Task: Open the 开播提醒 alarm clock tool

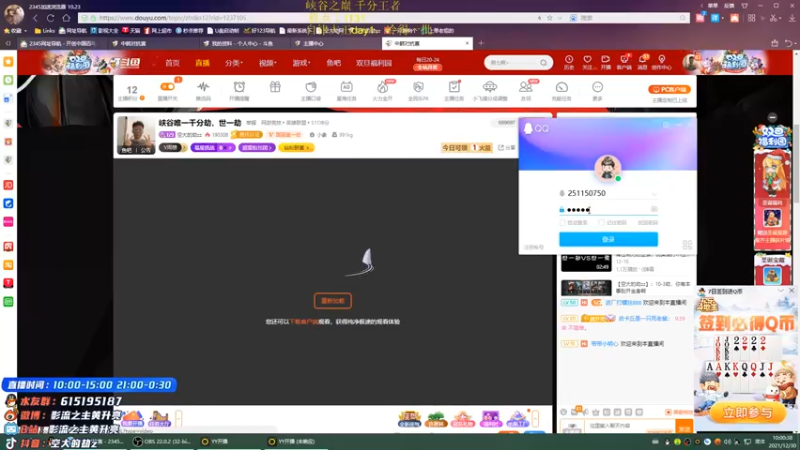Action: [x=239, y=90]
